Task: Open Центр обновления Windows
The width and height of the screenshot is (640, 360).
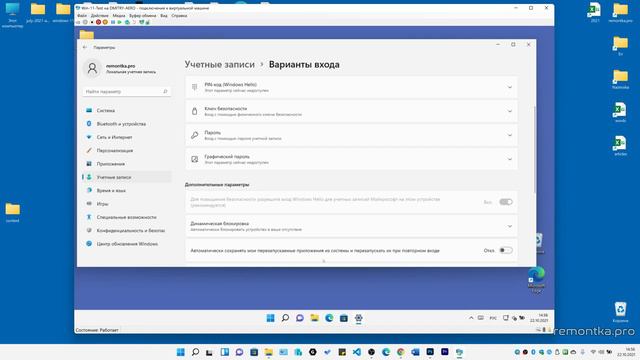Action: coord(127,244)
